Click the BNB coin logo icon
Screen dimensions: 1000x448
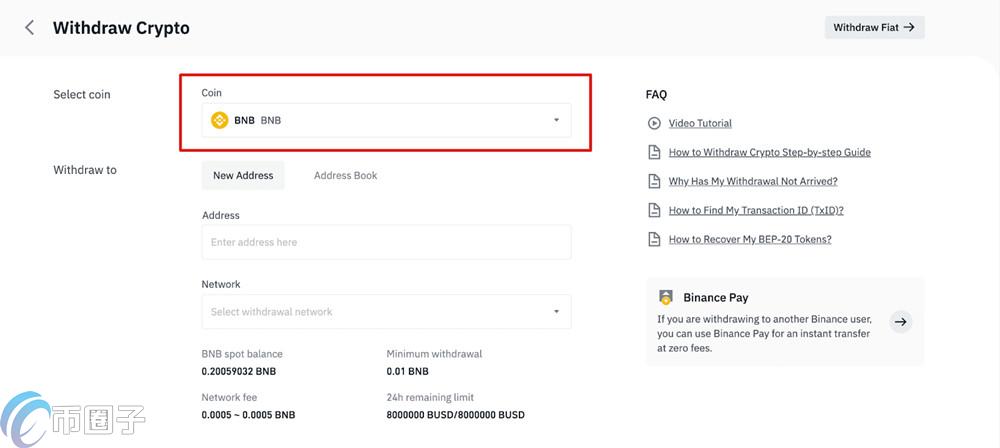pos(219,120)
